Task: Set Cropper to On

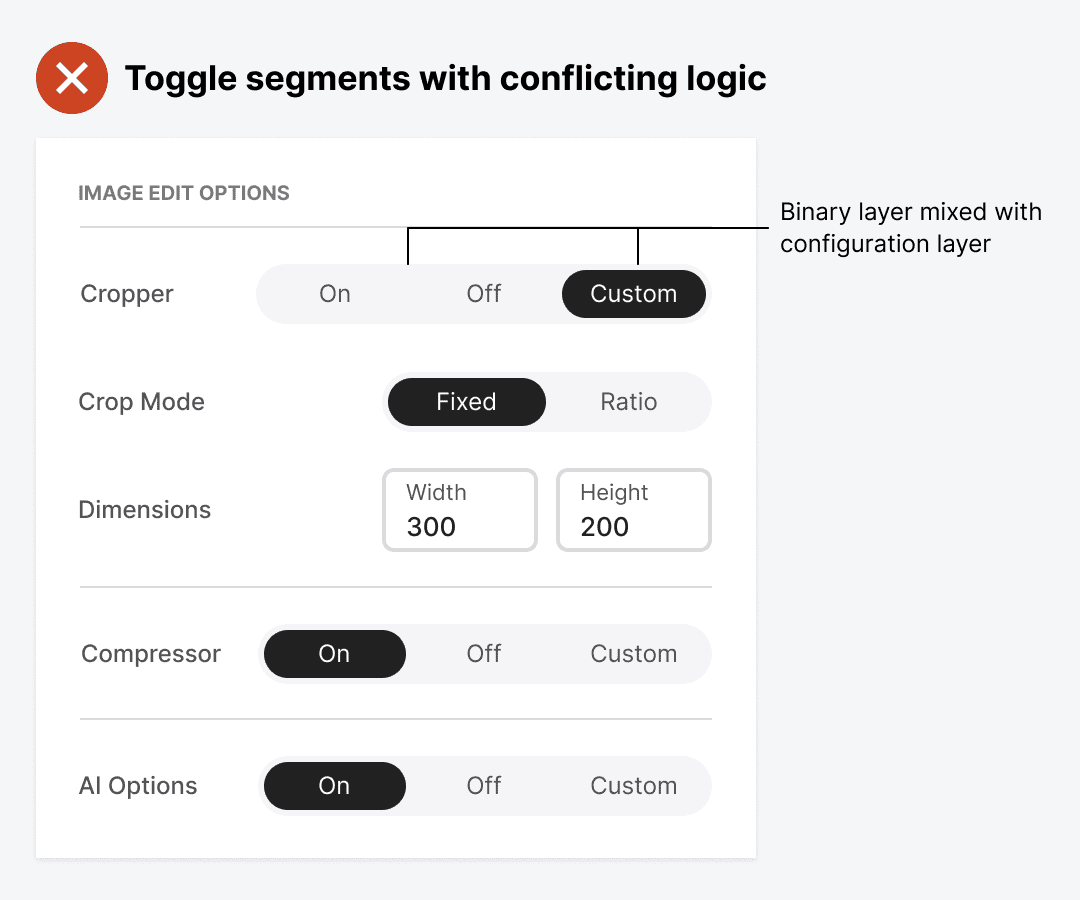Action: [x=335, y=294]
